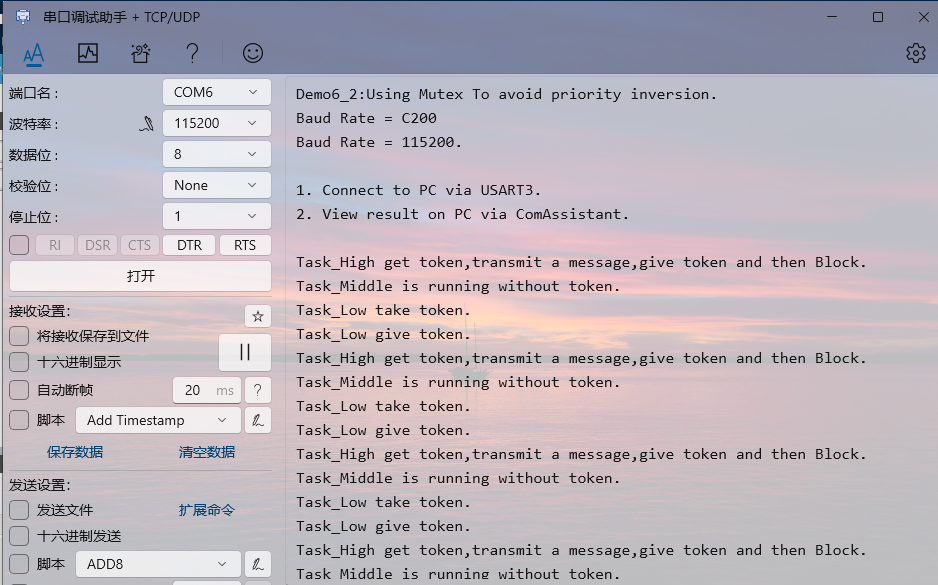Click the RI indicator
Viewport: 938px width, 585px height.
pos(55,245)
